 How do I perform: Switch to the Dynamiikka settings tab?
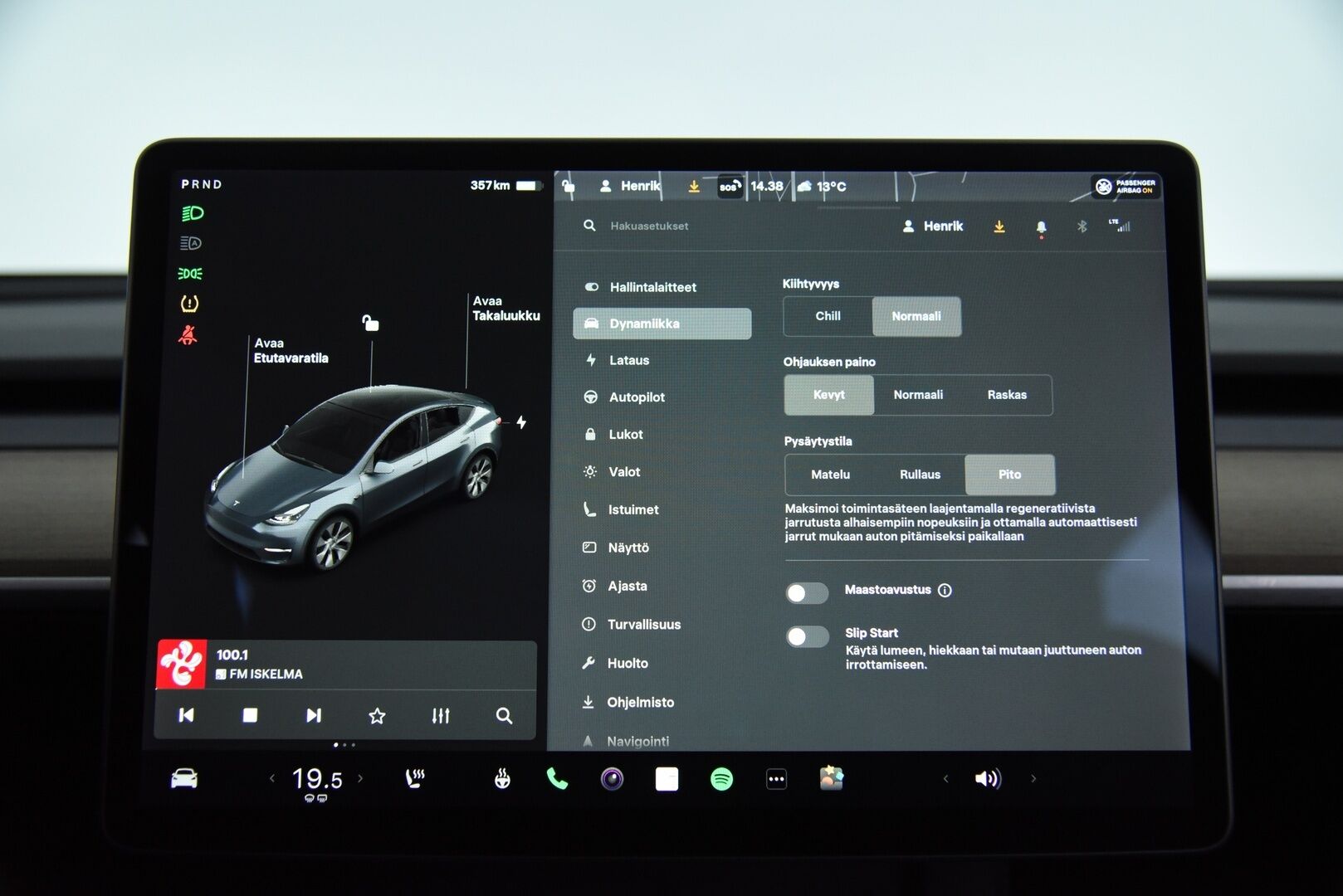662,323
